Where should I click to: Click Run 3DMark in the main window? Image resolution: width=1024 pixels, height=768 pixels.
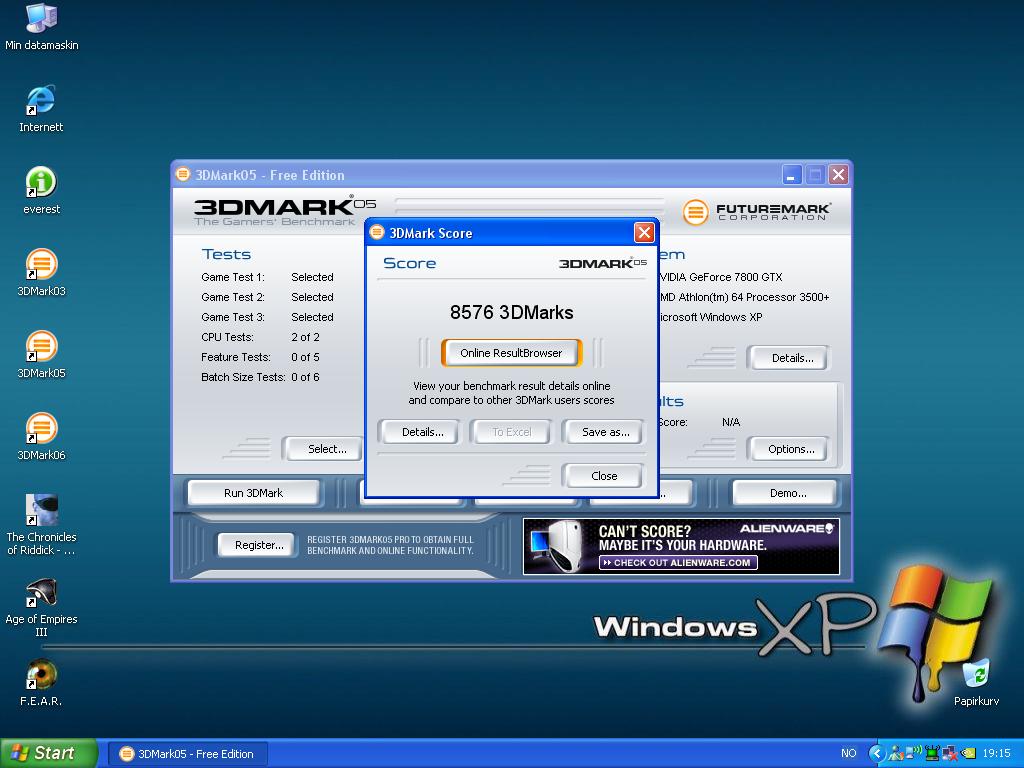pos(253,493)
